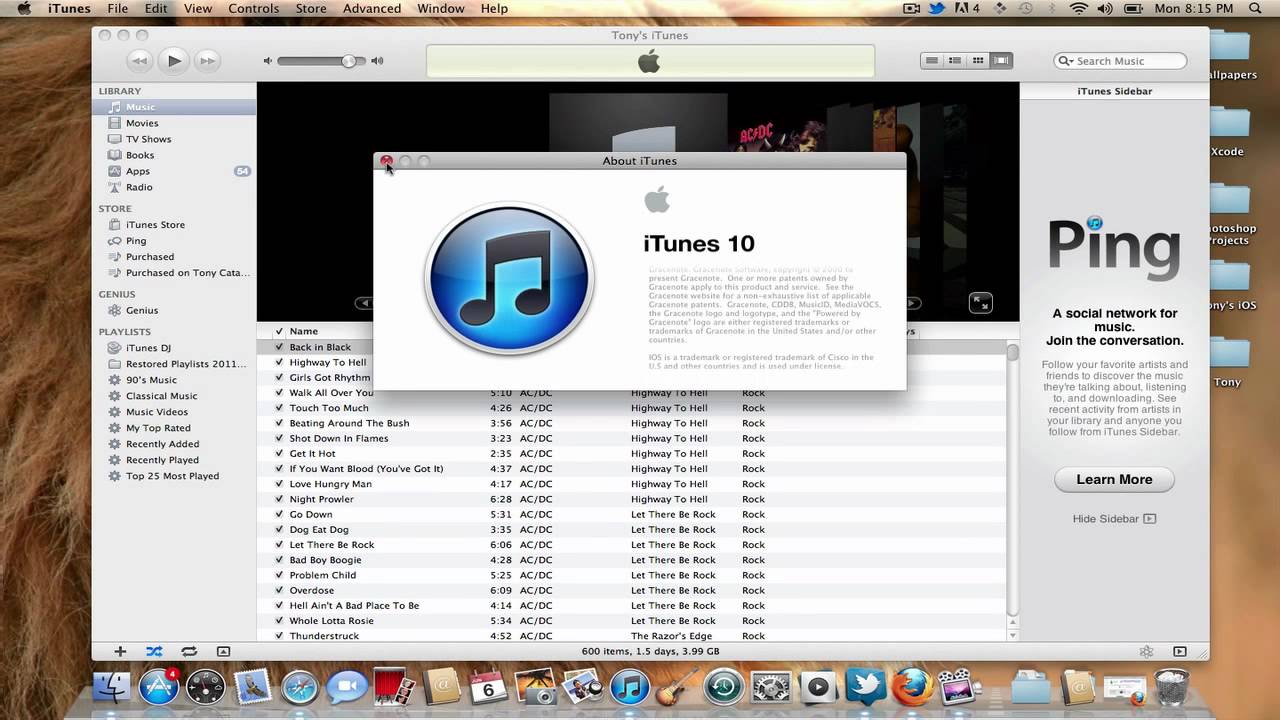Switch to album list view

[x=955, y=61]
